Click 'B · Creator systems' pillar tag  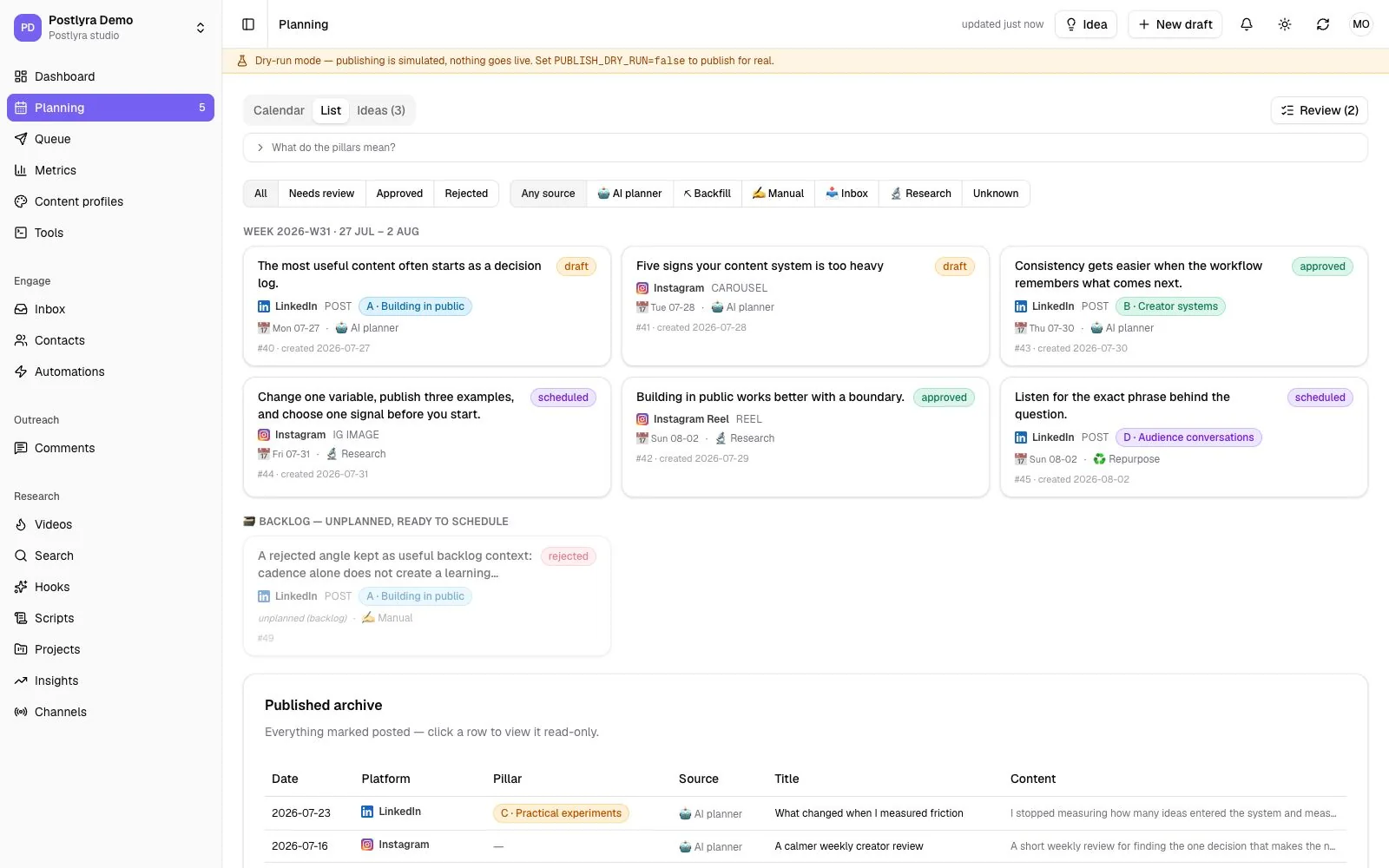(1170, 306)
